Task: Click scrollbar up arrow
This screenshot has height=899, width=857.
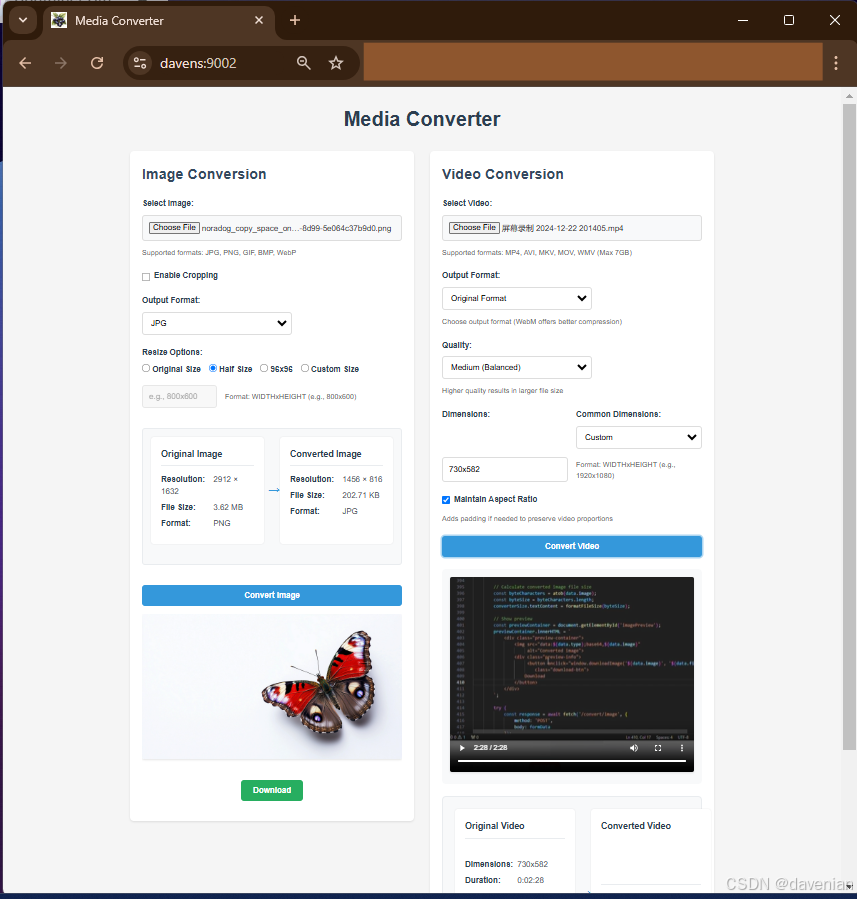Action: 849,96
